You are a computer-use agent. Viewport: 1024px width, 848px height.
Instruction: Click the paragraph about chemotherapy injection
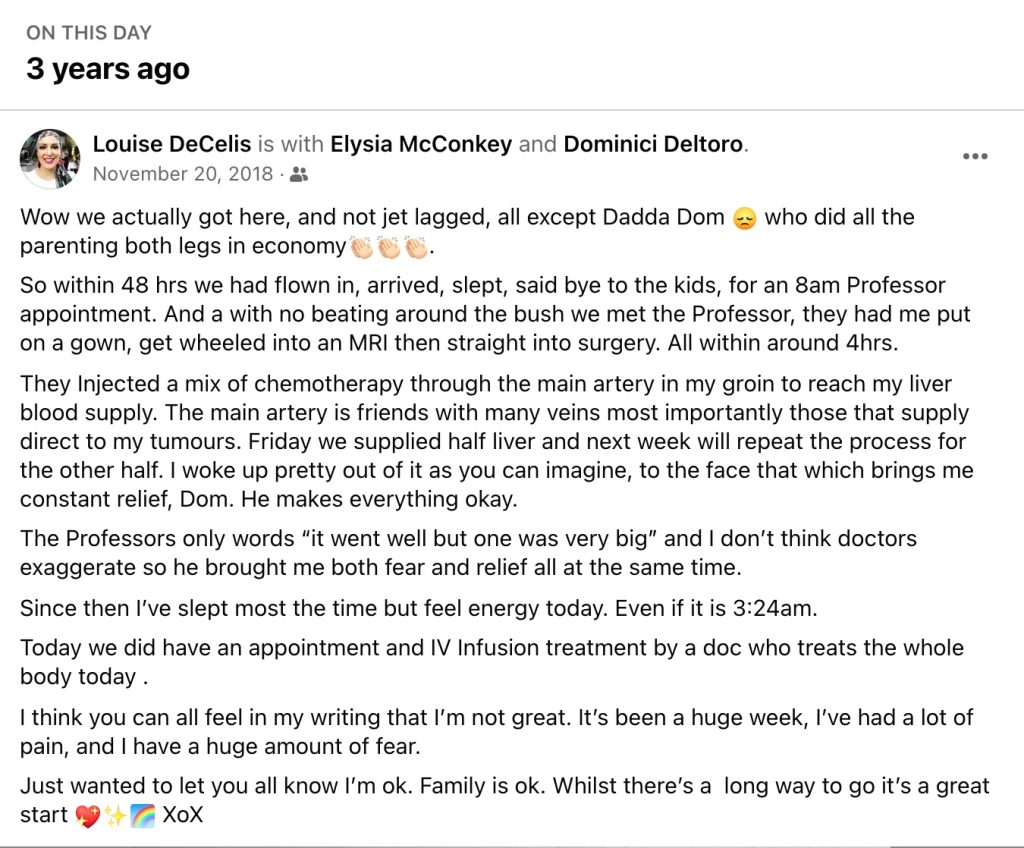click(497, 441)
